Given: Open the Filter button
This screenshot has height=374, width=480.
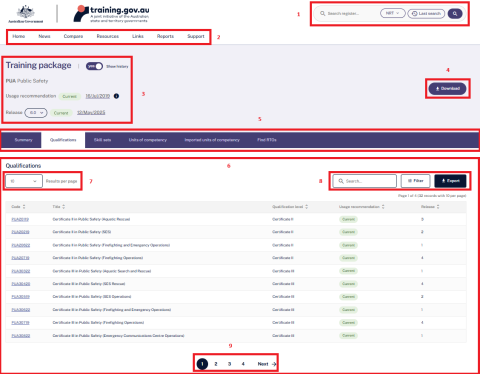Looking at the screenshot, I should click(x=415, y=181).
